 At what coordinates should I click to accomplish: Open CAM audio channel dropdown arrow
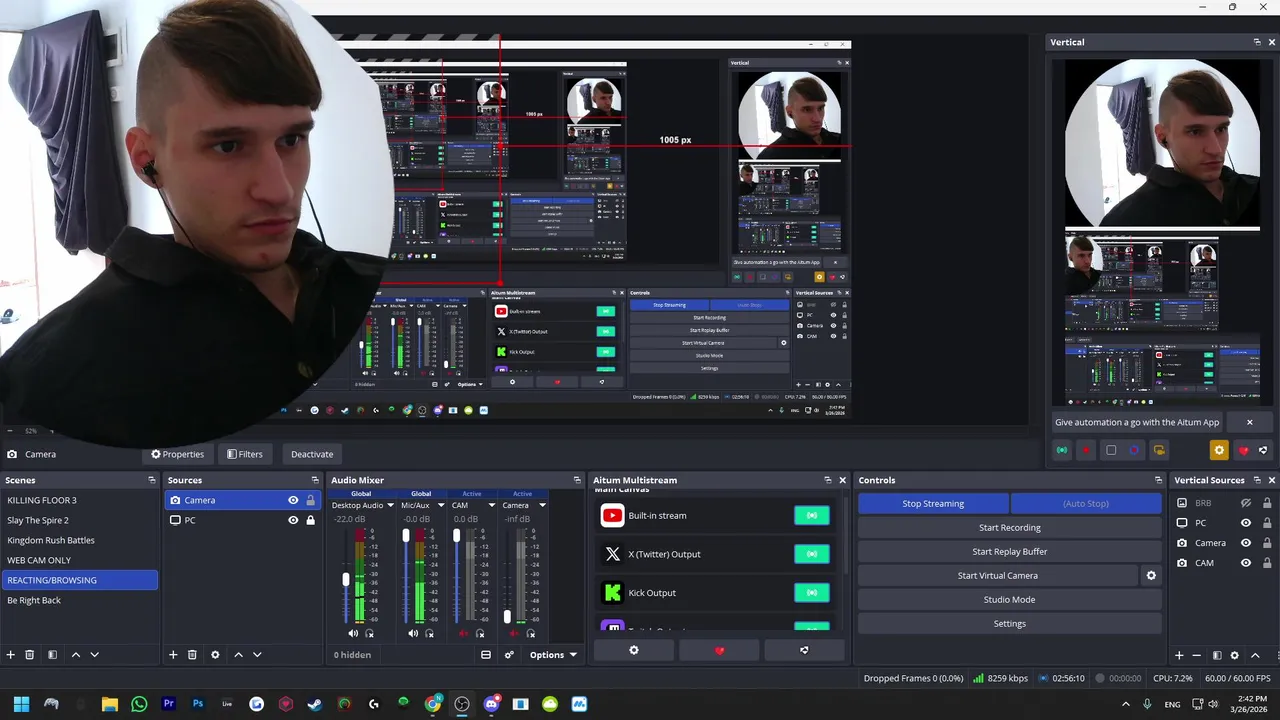(x=491, y=506)
